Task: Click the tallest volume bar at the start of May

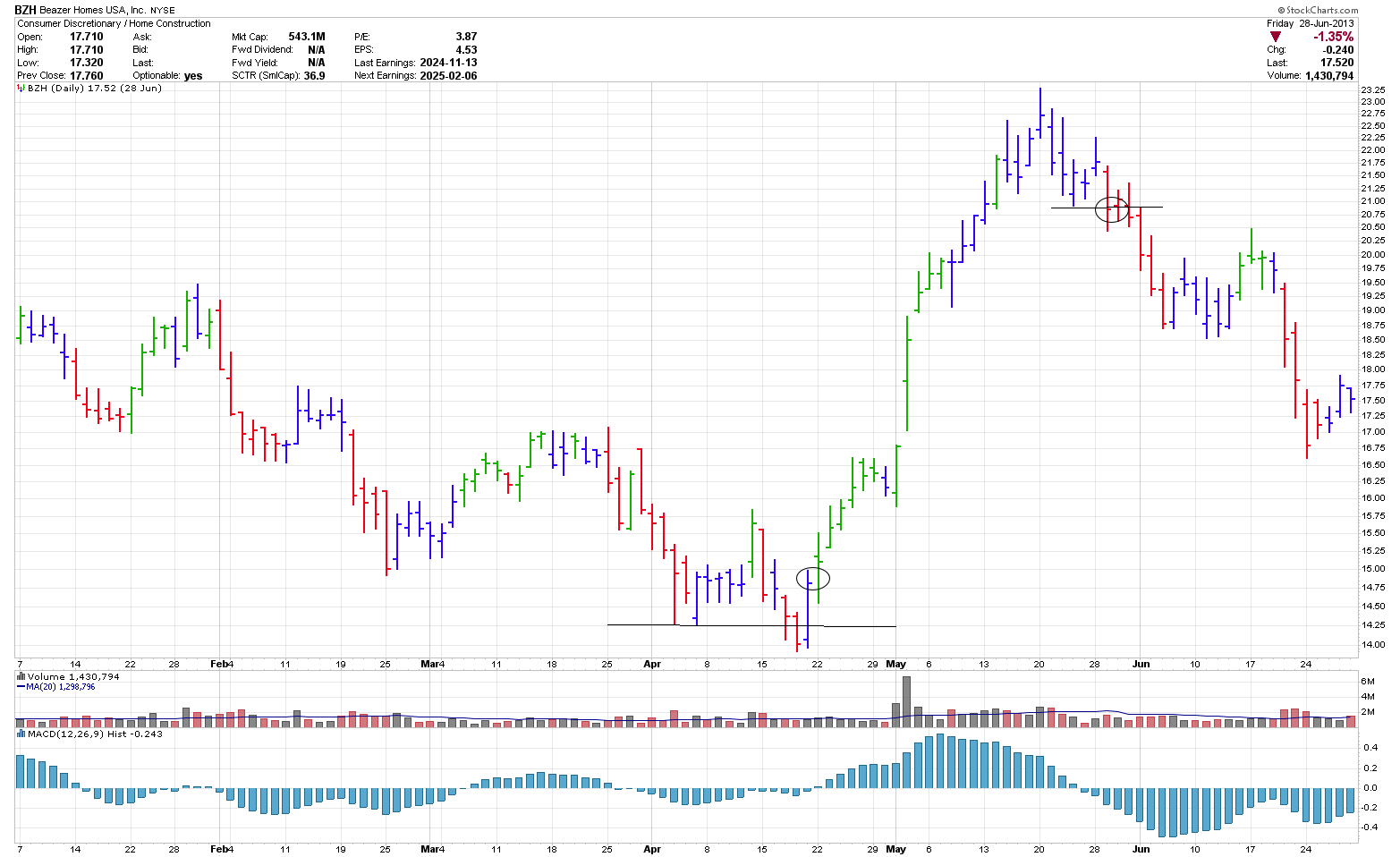Action: 906,700
